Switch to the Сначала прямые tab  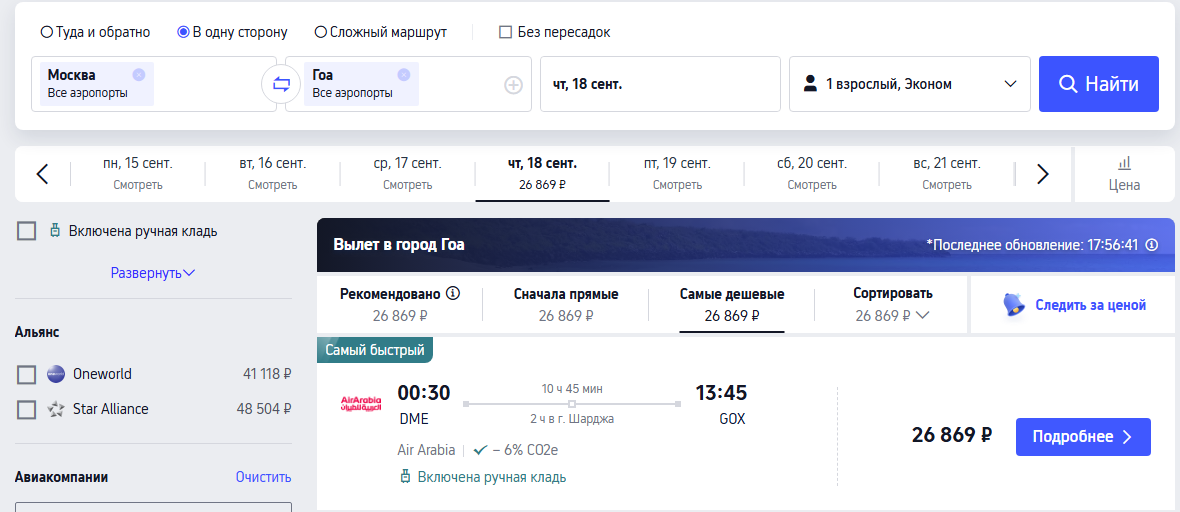coord(566,304)
